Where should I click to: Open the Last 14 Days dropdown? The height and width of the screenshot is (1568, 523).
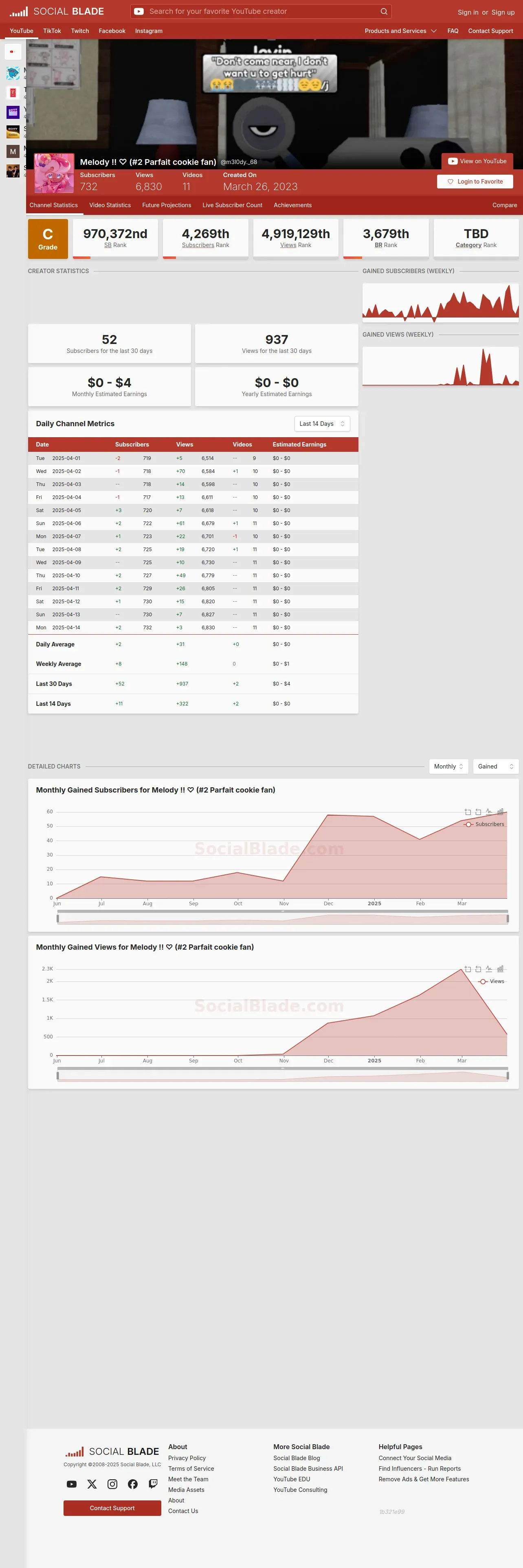(322, 424)
